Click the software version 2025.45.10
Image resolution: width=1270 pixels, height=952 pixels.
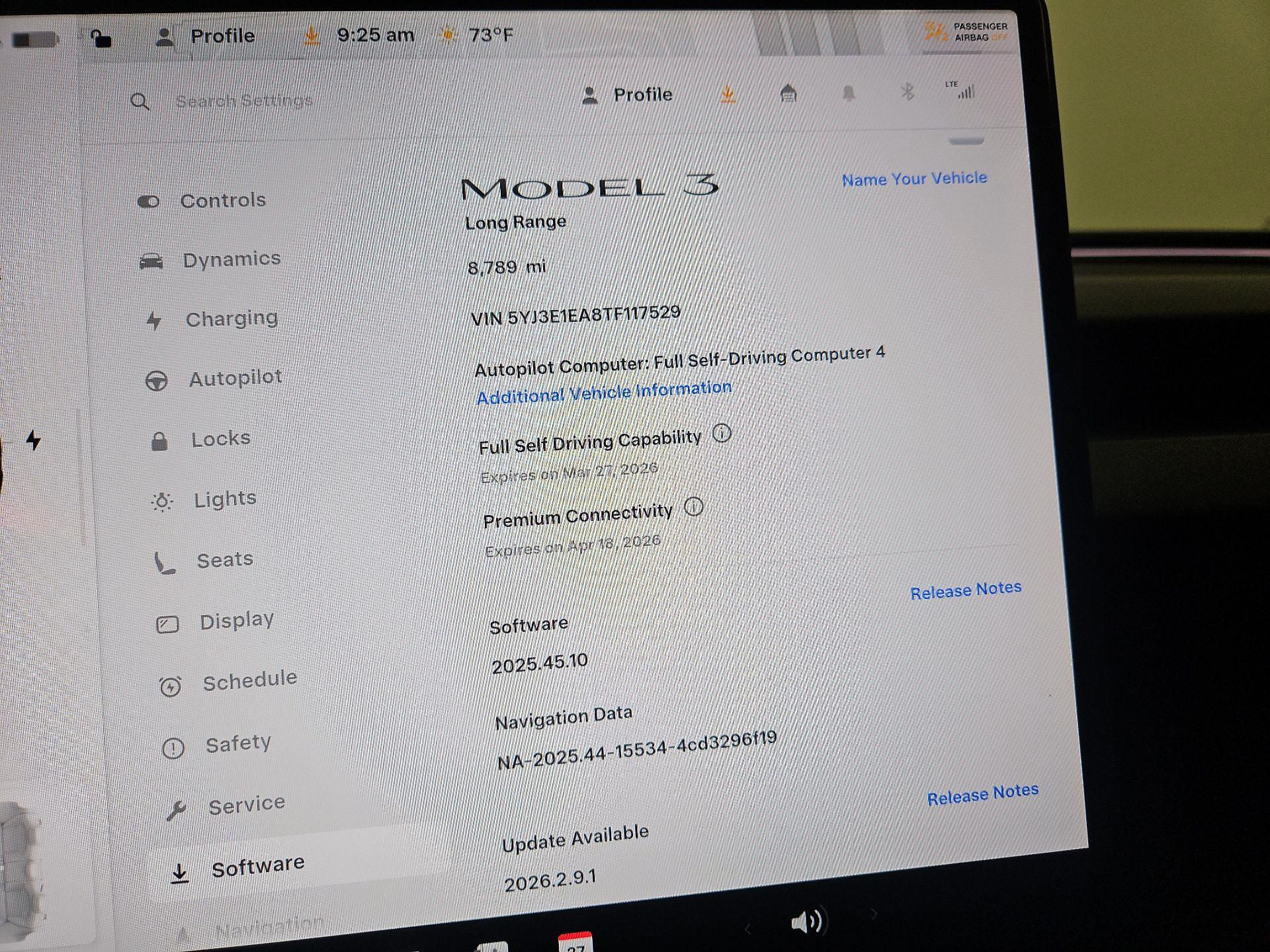[x=540, y=663]
